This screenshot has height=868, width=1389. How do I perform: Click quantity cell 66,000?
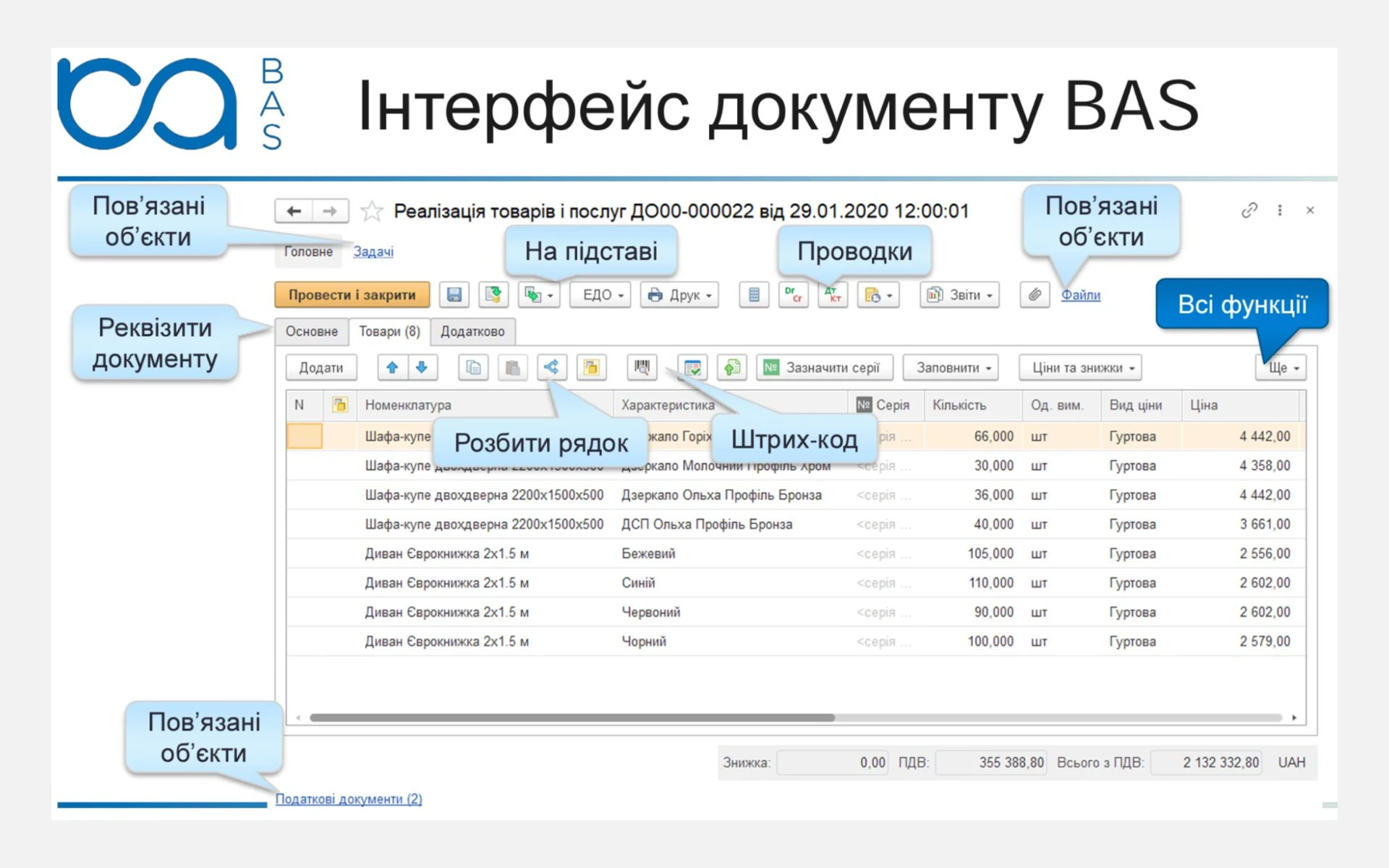[973, 436]
